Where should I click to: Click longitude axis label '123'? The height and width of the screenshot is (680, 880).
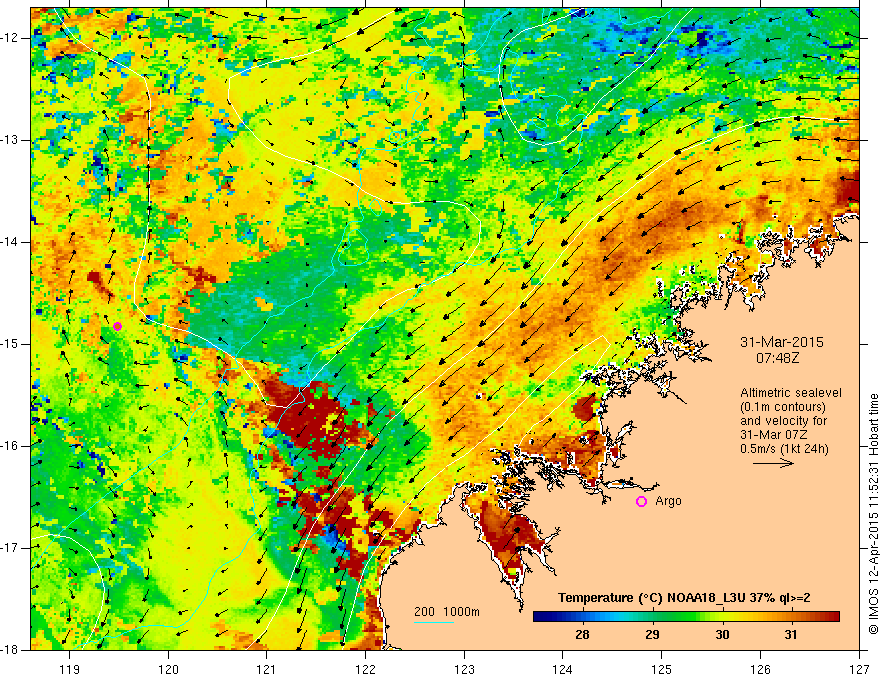tap(464, 670)
